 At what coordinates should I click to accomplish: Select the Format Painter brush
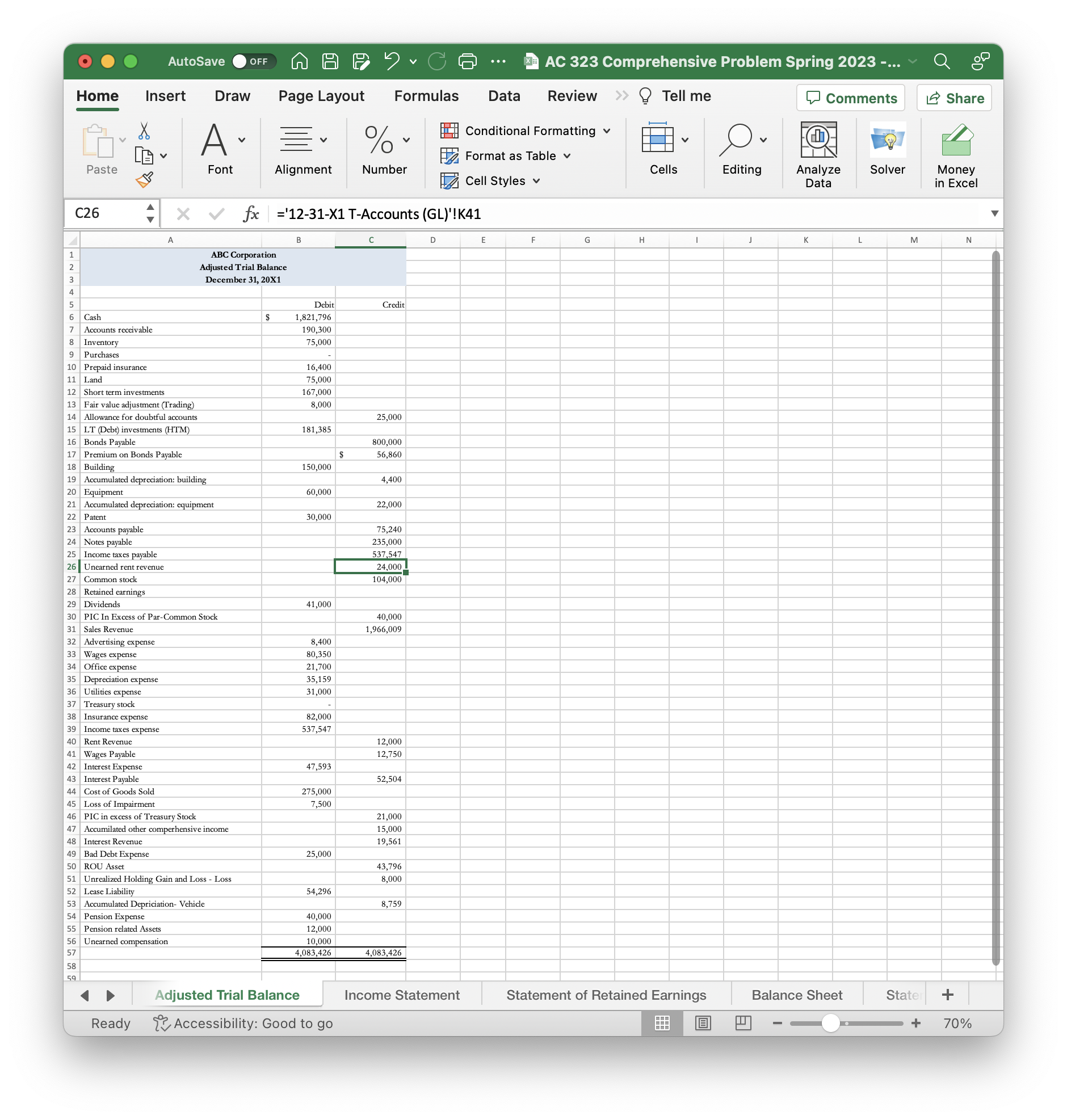(145, 180)
